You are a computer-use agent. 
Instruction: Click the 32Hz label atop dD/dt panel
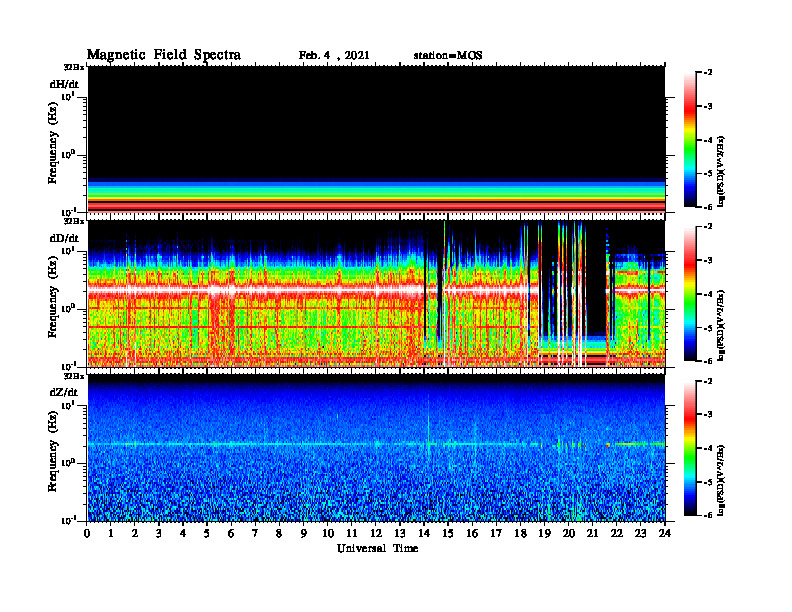[74, 221]
